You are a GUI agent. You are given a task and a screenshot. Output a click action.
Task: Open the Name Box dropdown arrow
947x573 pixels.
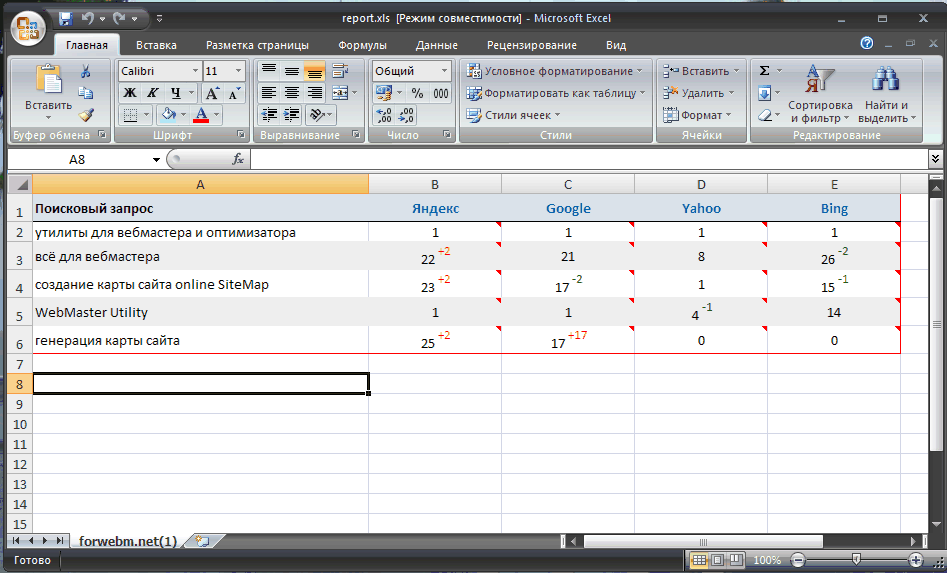click(156, 160)
